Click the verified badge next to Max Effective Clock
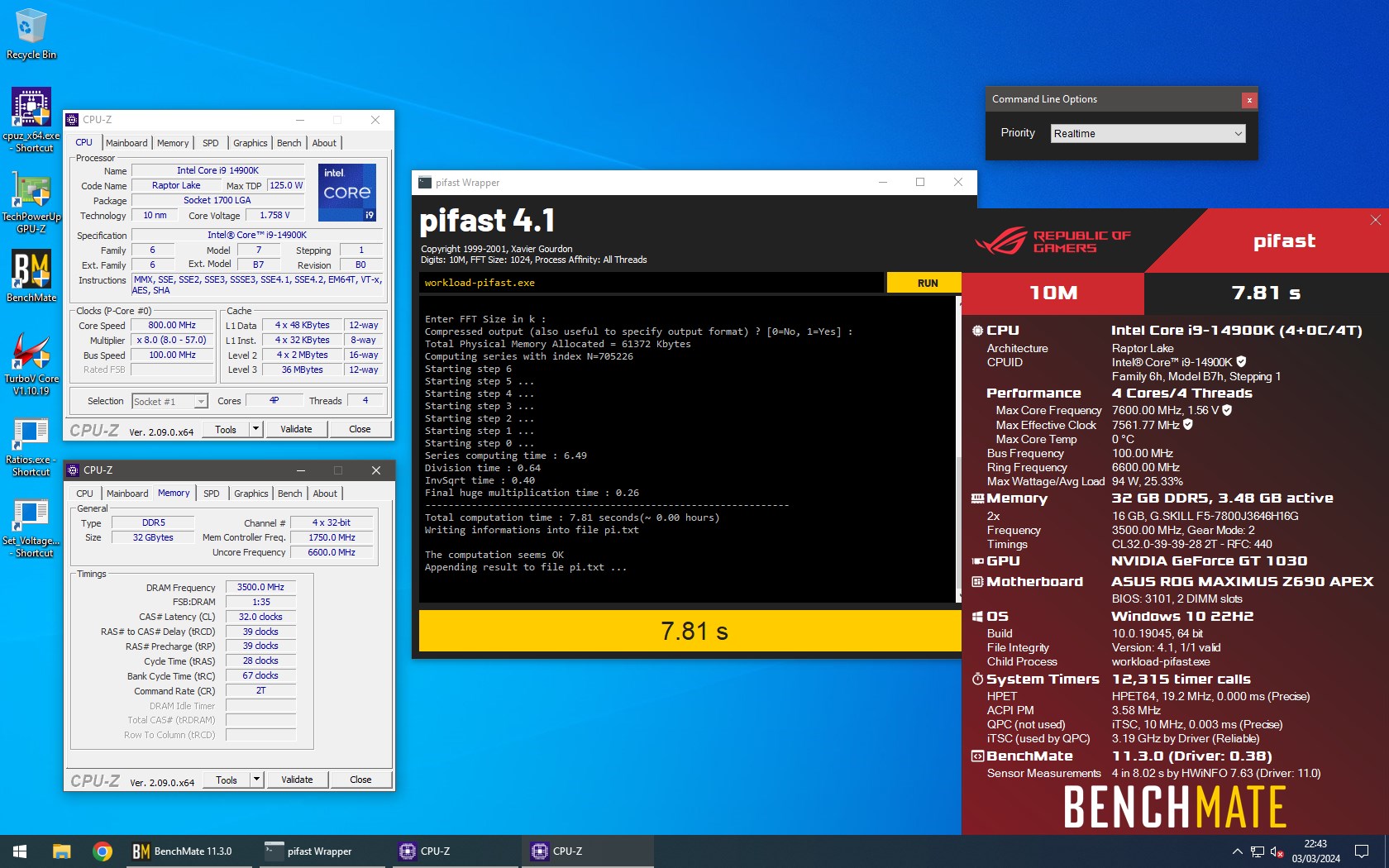 1188,425
